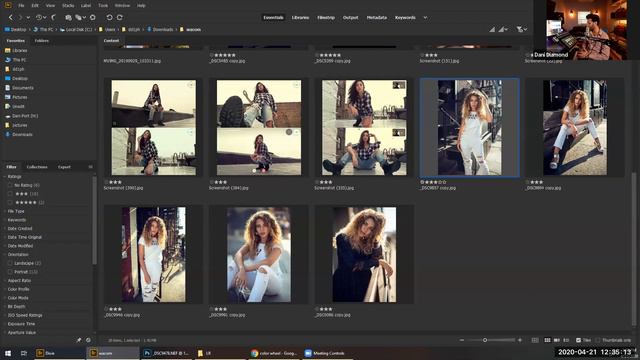Switch to the Filmstrip workspace
This screenshot has width=640, height=360.
click(x=326, y=18)
